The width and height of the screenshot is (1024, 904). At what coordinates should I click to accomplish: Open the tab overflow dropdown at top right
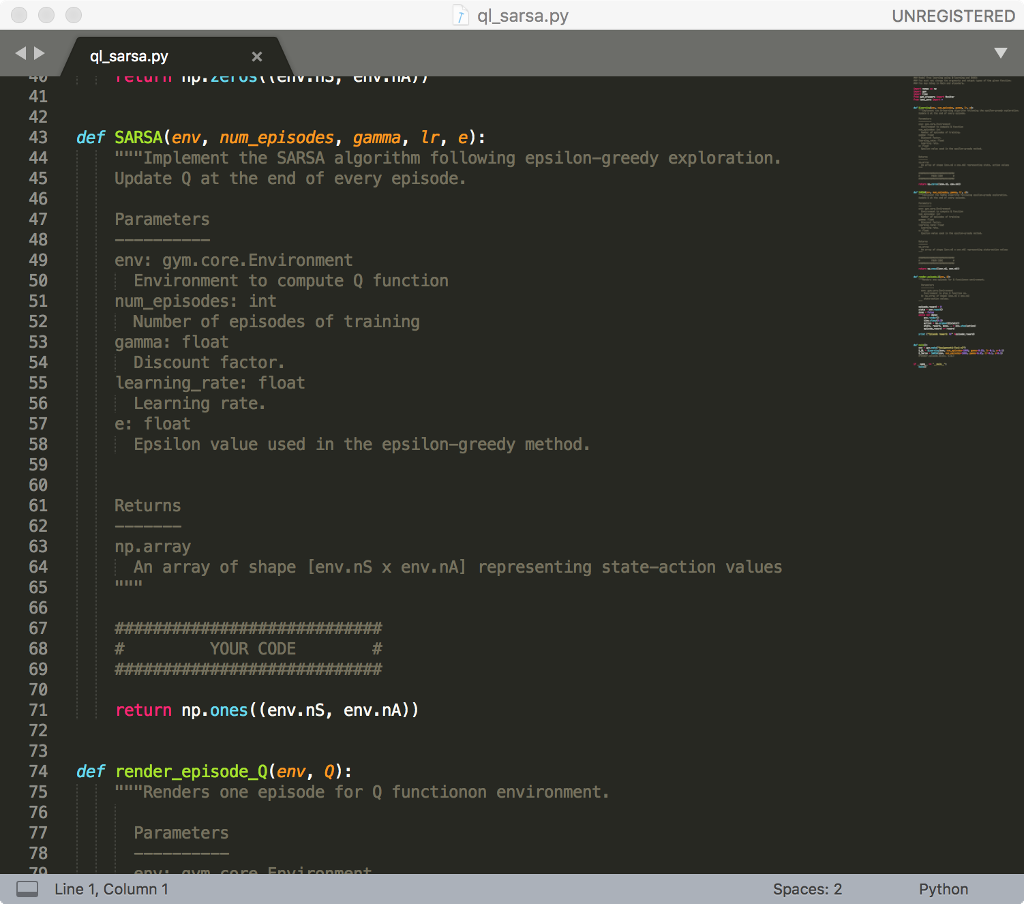click(x=1000, y=53)
